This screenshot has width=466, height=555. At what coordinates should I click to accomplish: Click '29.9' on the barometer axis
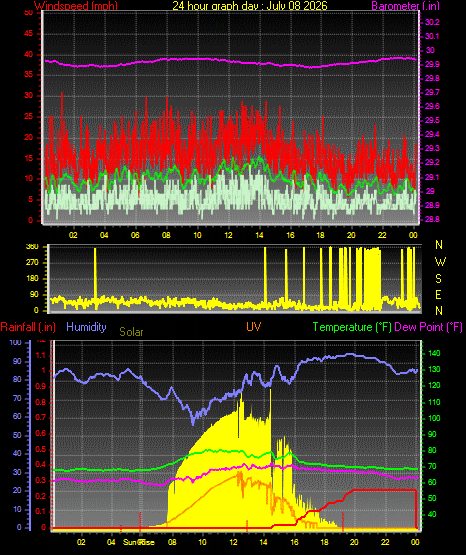click(x=432, y=64)
